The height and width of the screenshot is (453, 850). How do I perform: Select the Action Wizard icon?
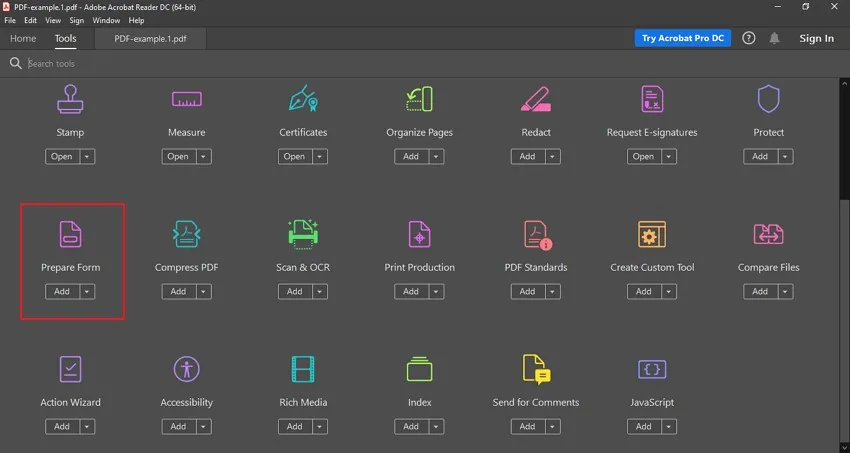[70, 370]
